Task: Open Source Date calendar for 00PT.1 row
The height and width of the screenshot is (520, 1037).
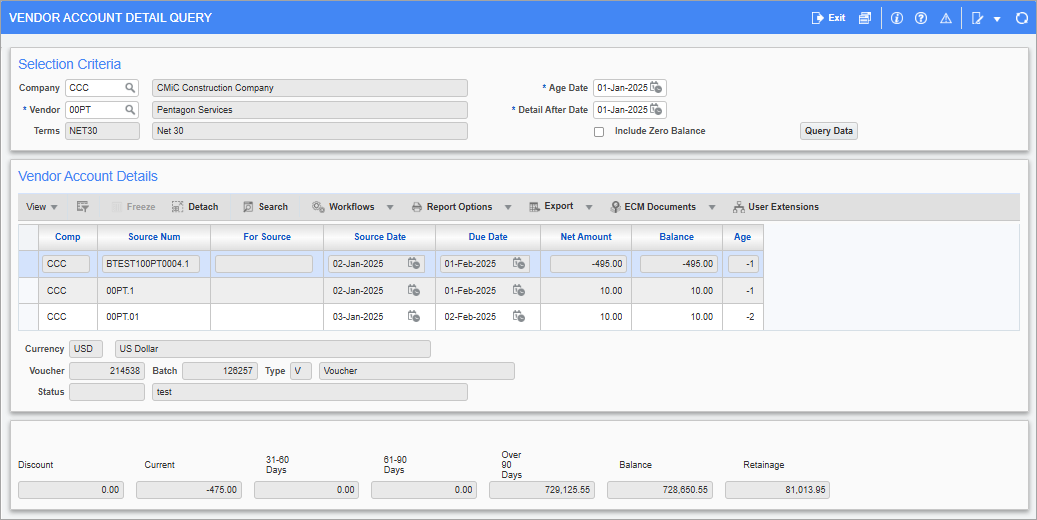Action: (414, 290)
